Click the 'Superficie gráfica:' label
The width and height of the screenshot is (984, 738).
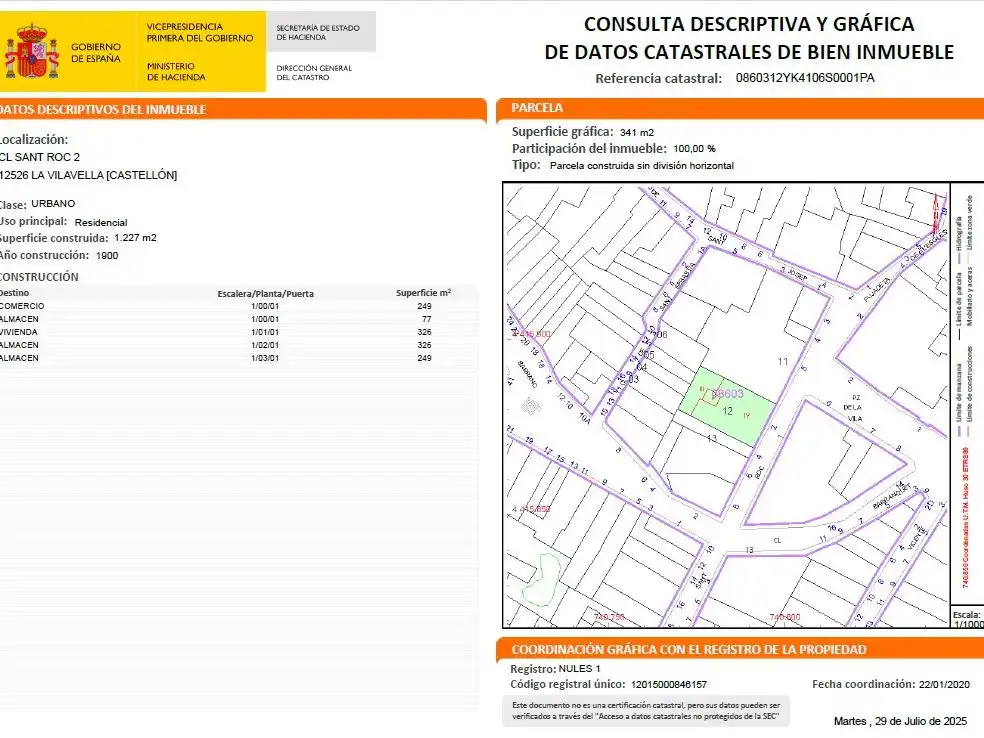coord(562,132)
